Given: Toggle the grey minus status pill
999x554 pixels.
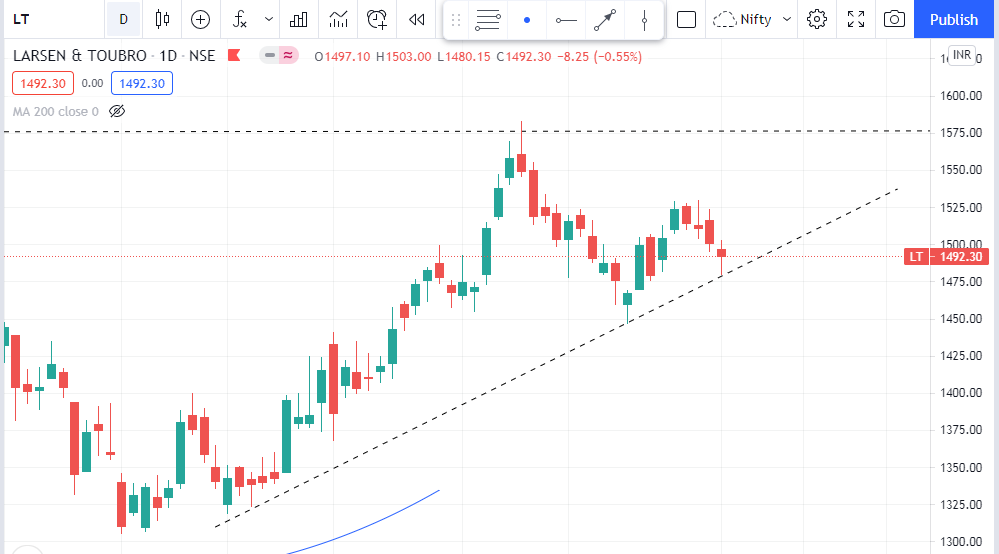Looking at the screenshot, I should pos(270,55).
